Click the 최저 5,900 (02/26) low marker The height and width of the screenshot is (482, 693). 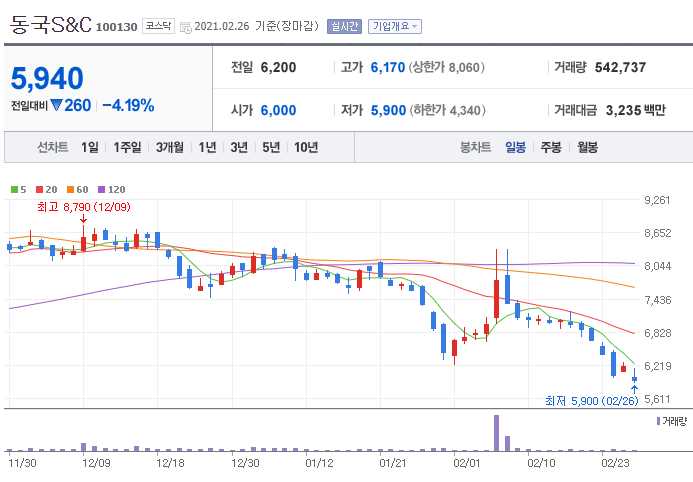(x=591, y=401)
